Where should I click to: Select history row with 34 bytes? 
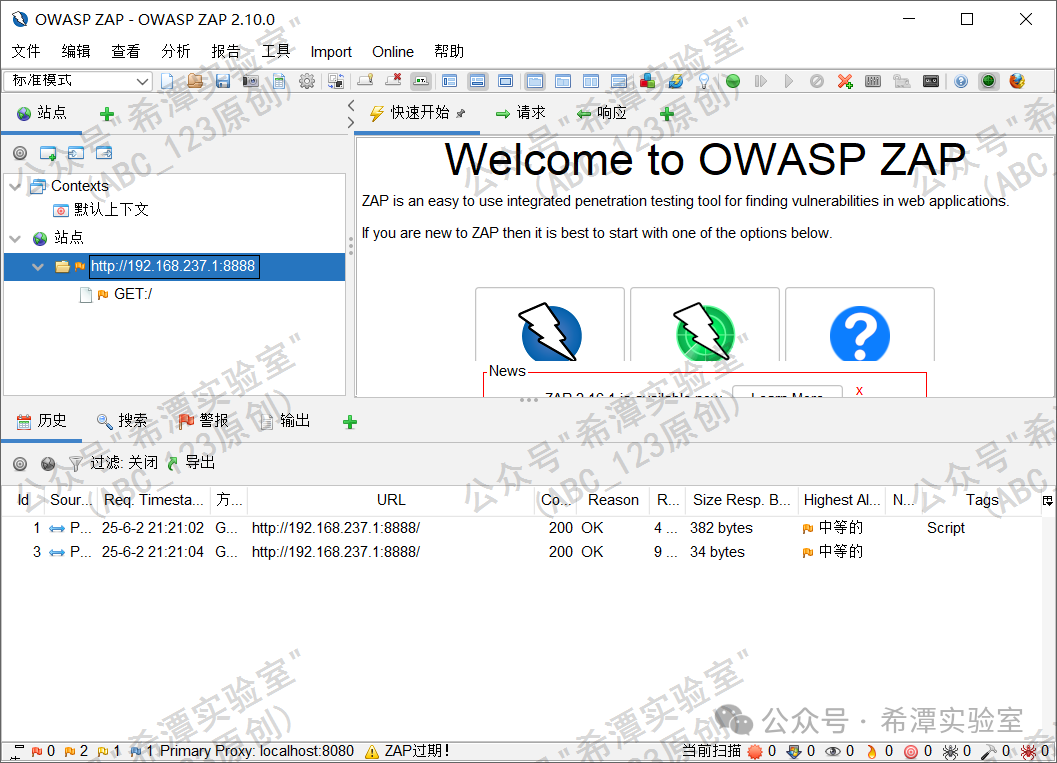coord(522,552)
